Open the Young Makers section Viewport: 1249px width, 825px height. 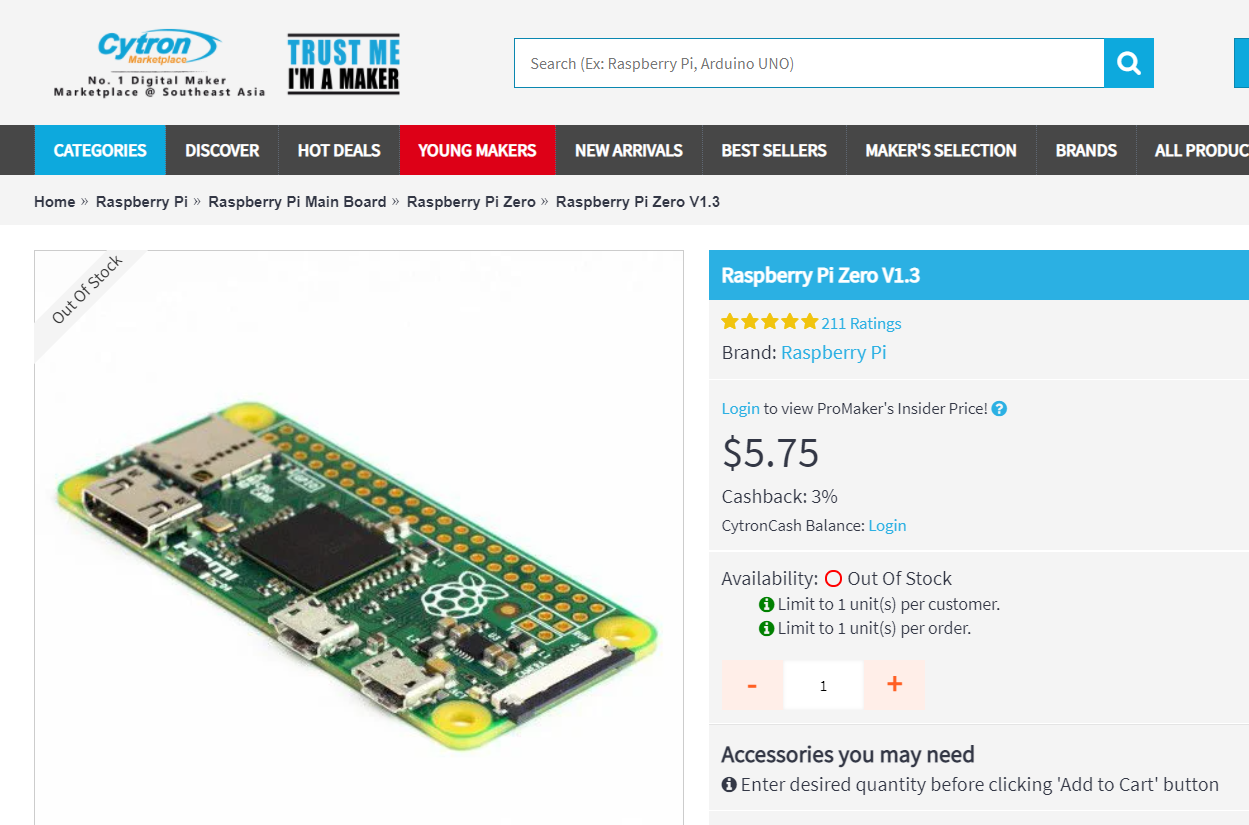(x=477, y=150)
